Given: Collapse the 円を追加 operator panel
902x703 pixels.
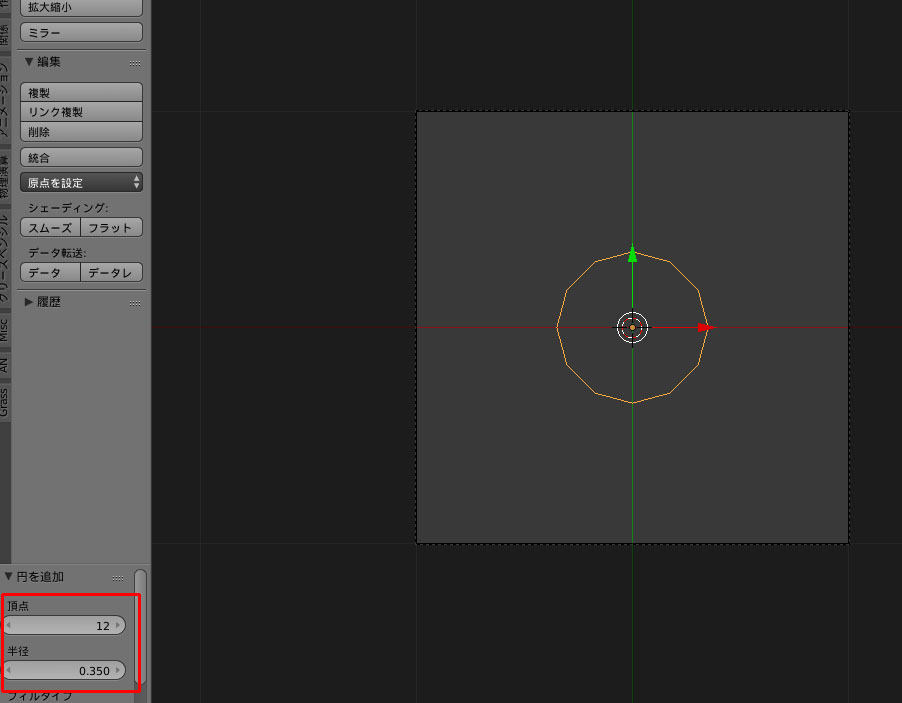Looking at the screenshot, I should pos(8,576).
